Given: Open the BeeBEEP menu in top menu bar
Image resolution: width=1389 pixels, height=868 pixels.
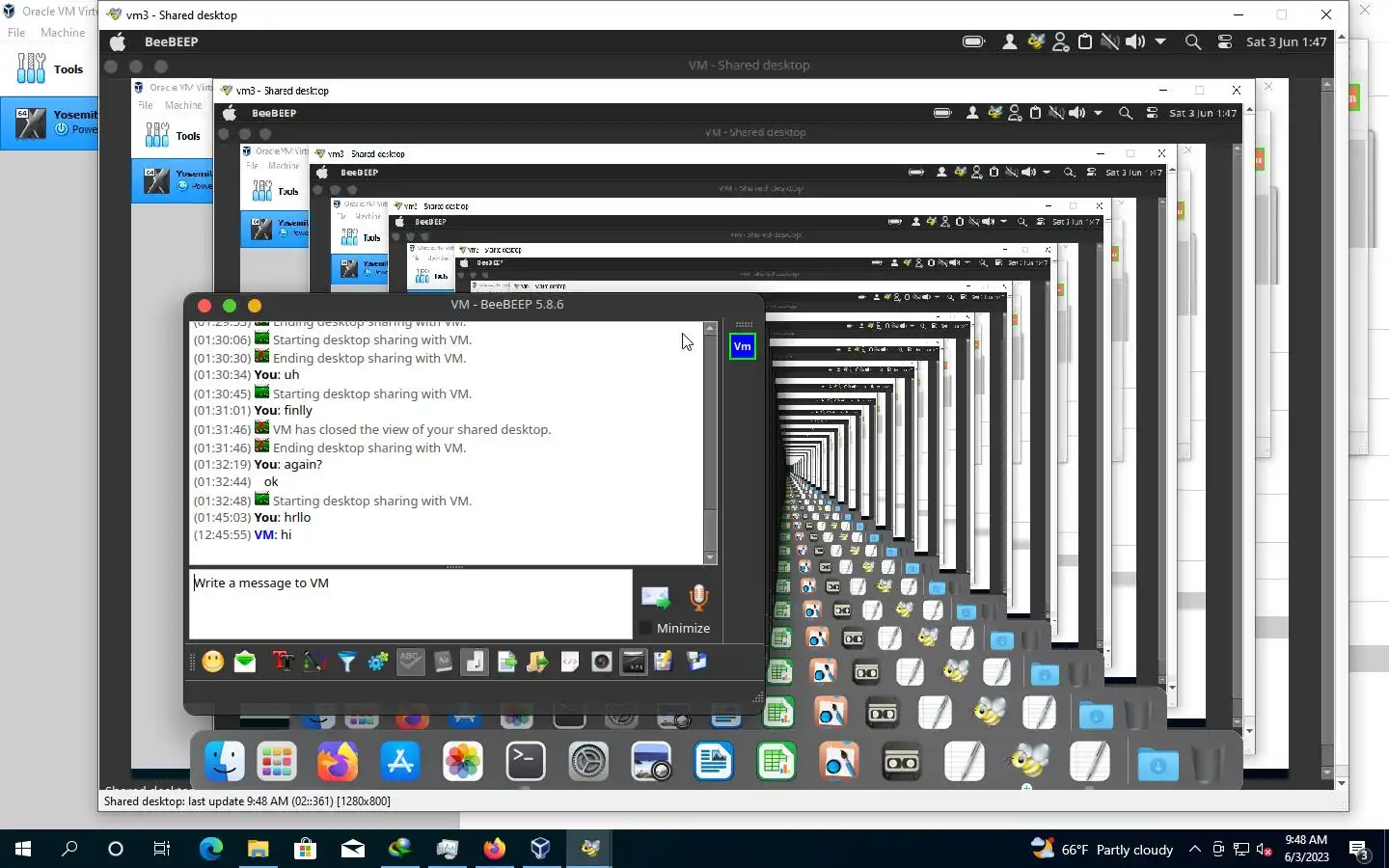Looking at the screenshot, I should coord(172,42).
